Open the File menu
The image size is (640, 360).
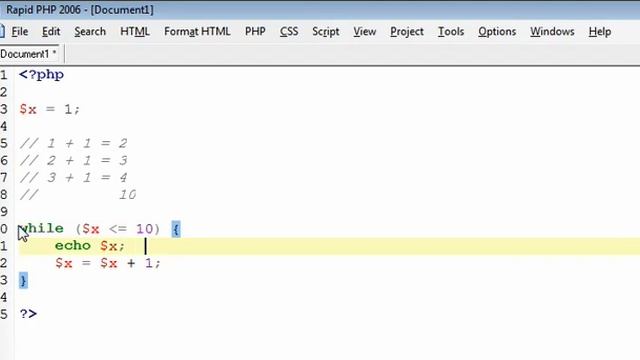[19, 32]
